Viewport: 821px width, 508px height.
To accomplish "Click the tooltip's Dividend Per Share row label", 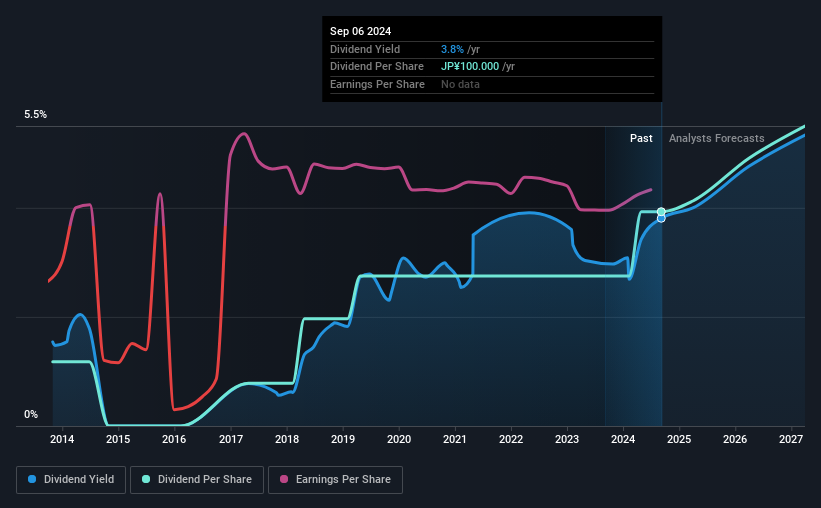I will point(376,67).
